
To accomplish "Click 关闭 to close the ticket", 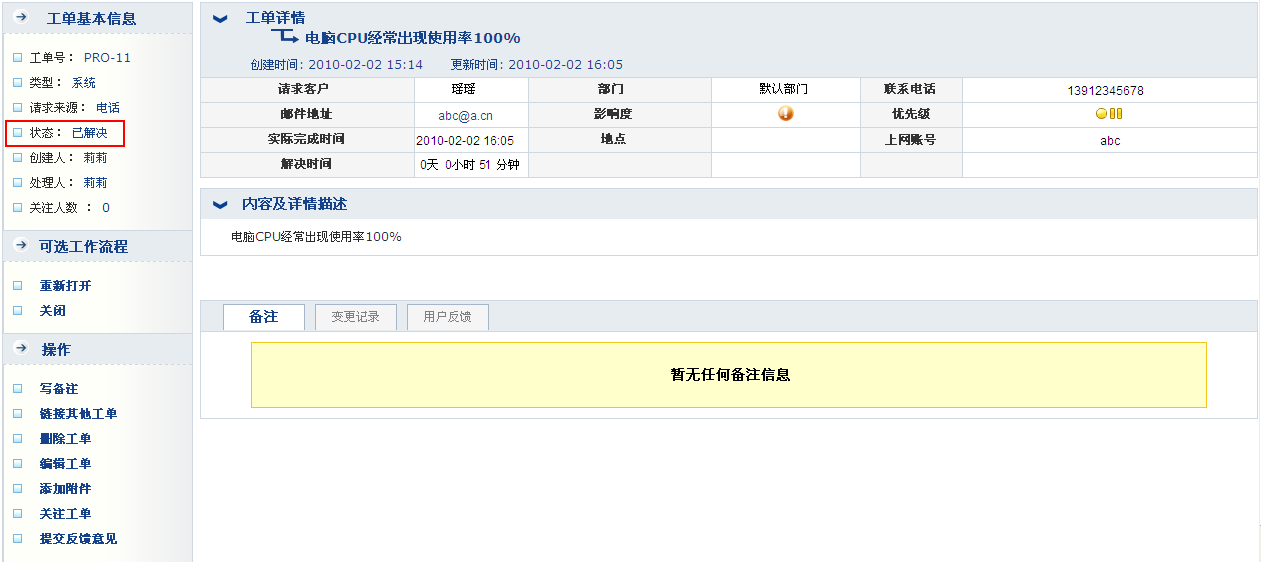I will coord(52,311).
